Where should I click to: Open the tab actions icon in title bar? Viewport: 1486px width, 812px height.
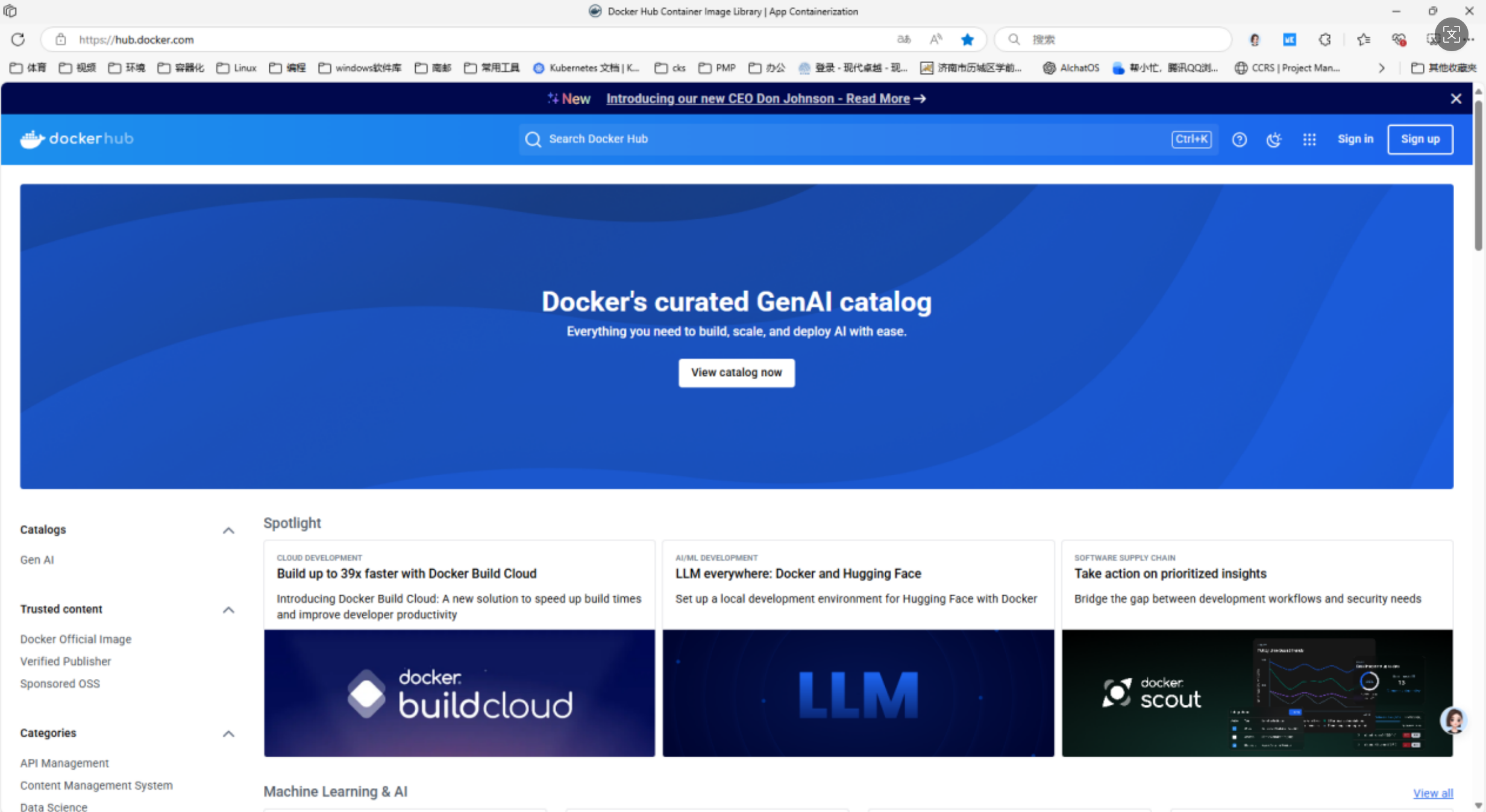[10, 11]
